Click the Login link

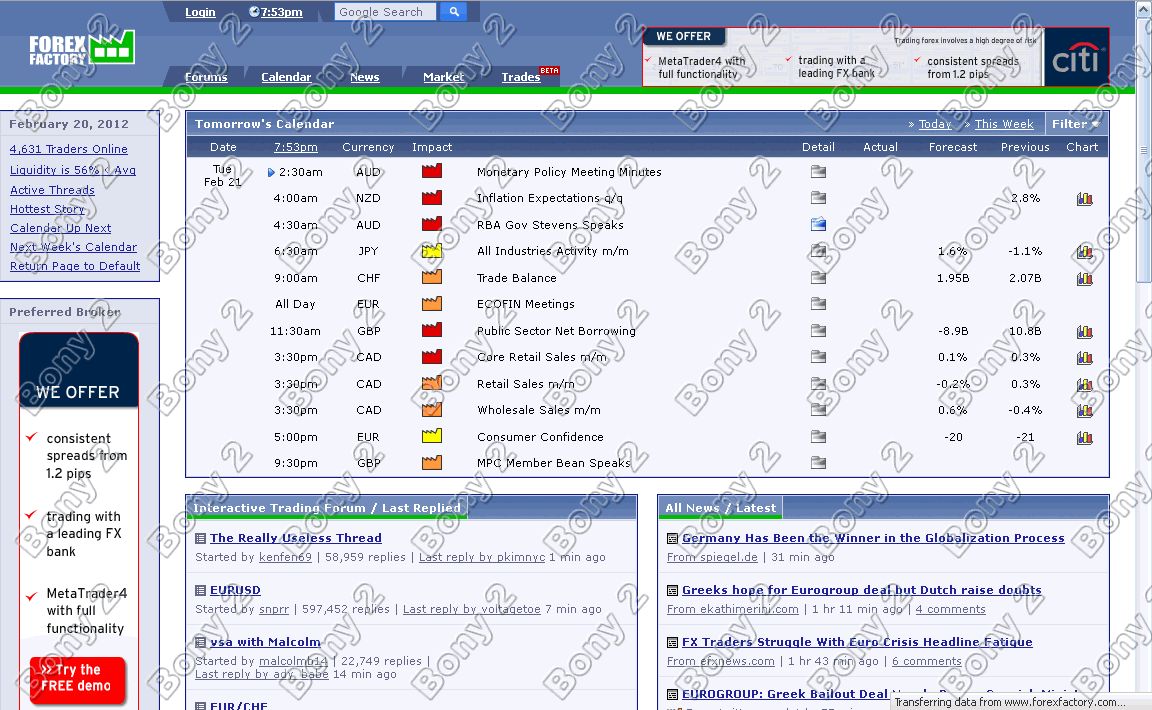(x=200, y=12)
